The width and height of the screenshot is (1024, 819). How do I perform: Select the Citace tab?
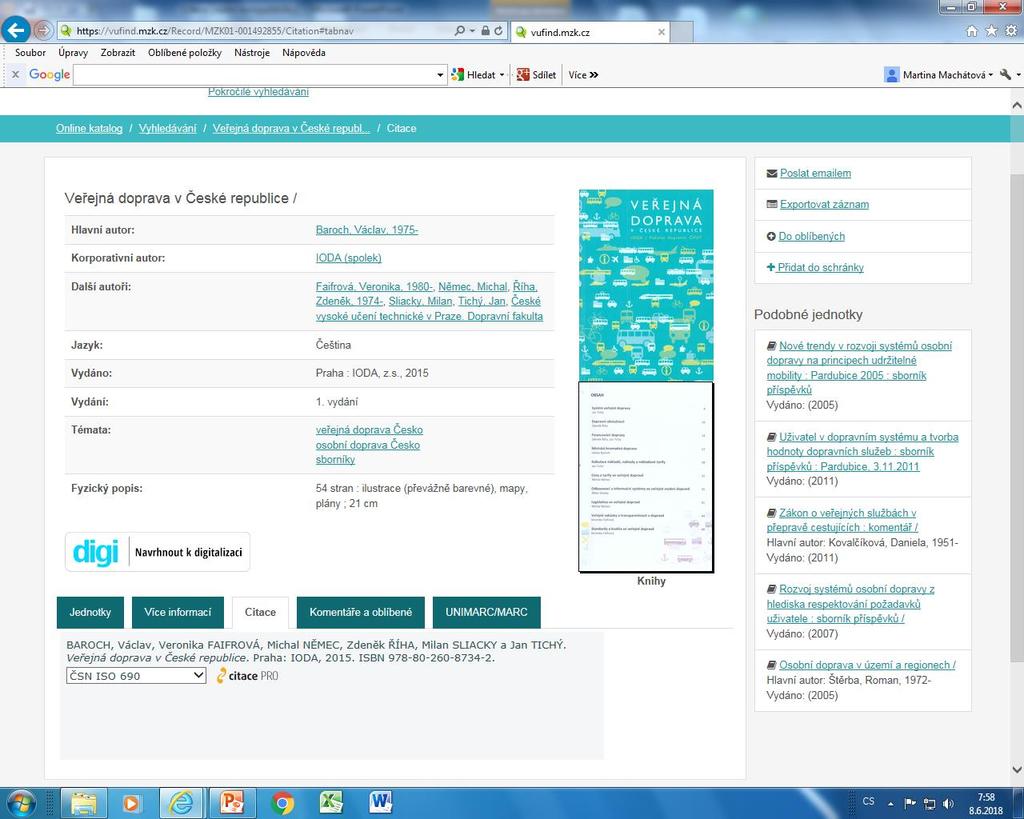point(260,612)
